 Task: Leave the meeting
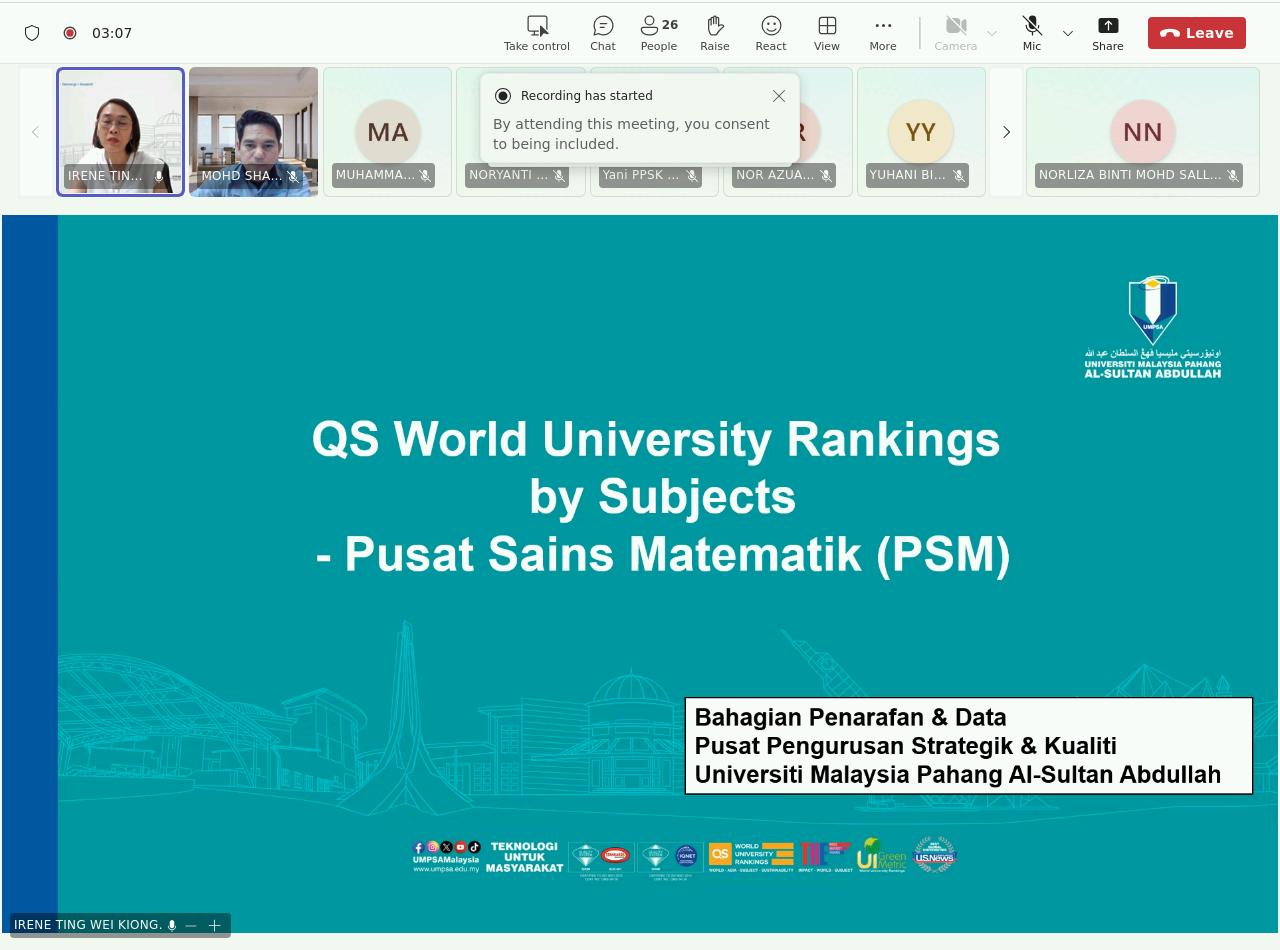point(1197,33)
